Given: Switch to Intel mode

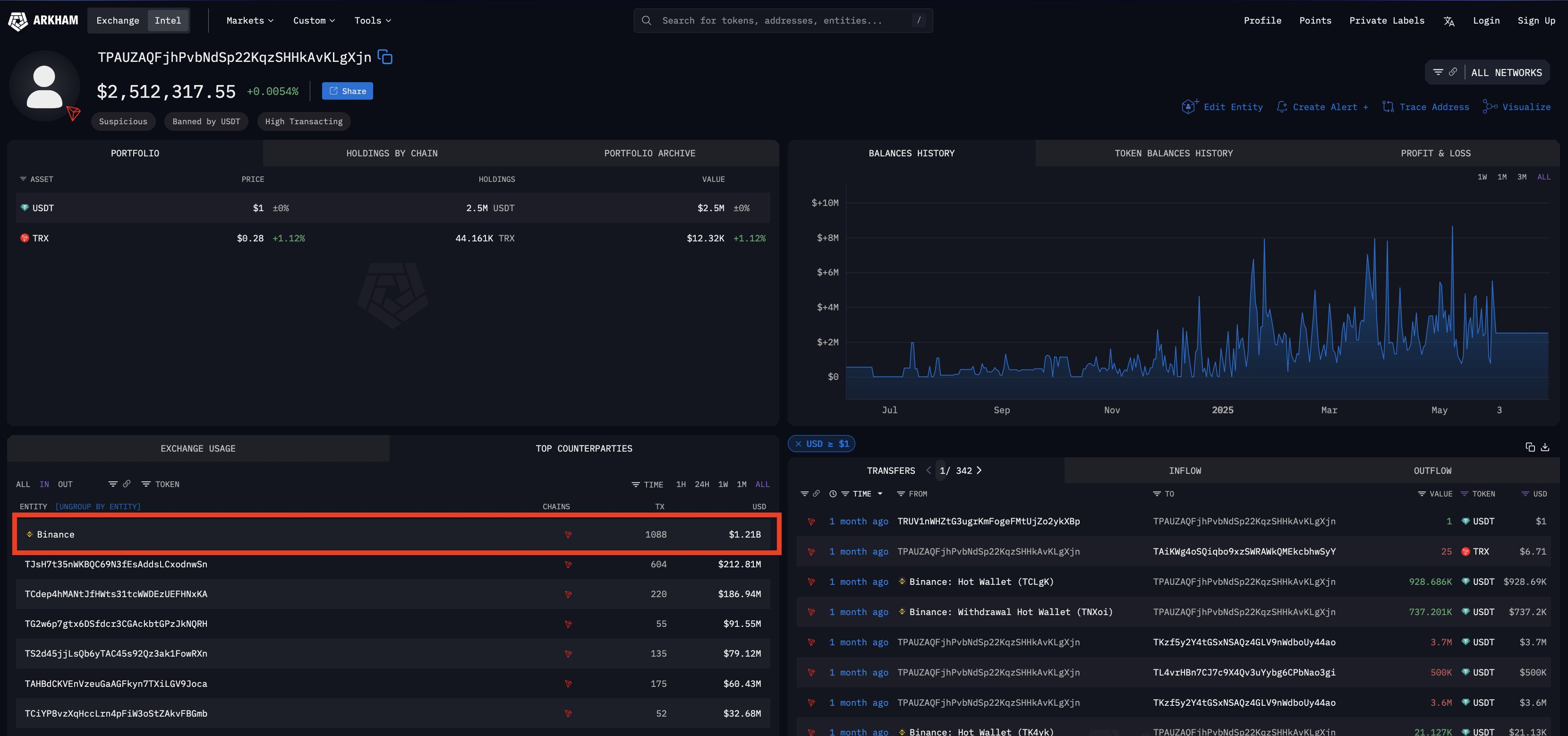Looking at the screenshot, I should [168, 21].
